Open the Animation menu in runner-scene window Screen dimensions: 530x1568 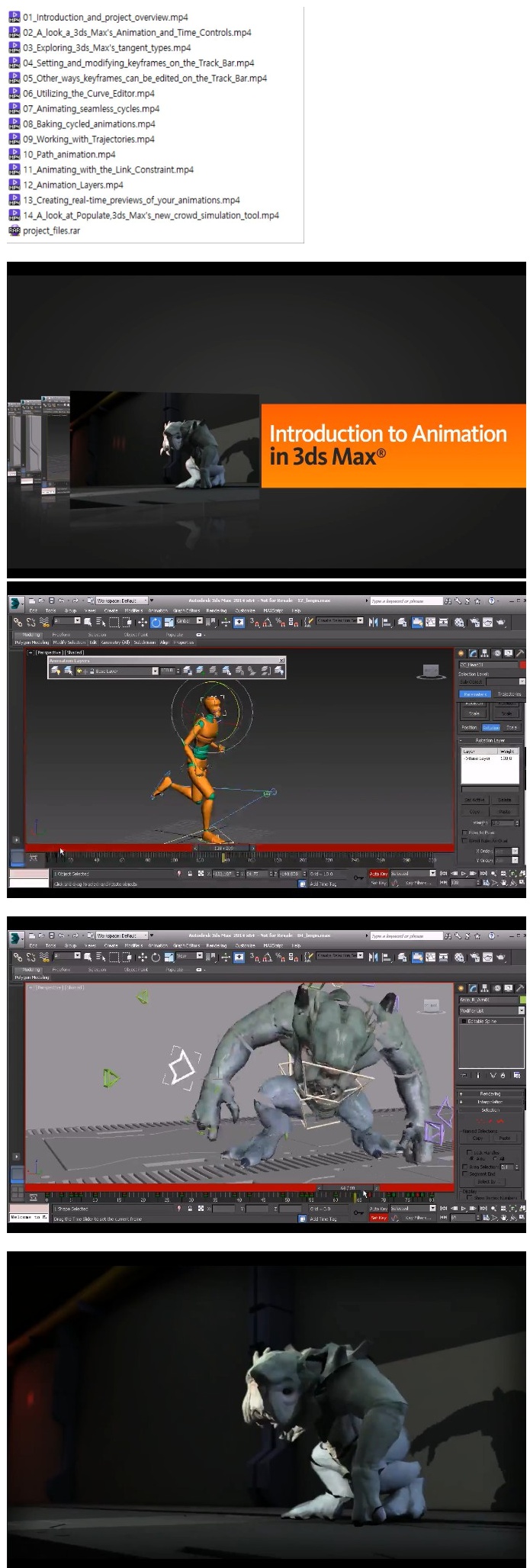tap(158, 610)
